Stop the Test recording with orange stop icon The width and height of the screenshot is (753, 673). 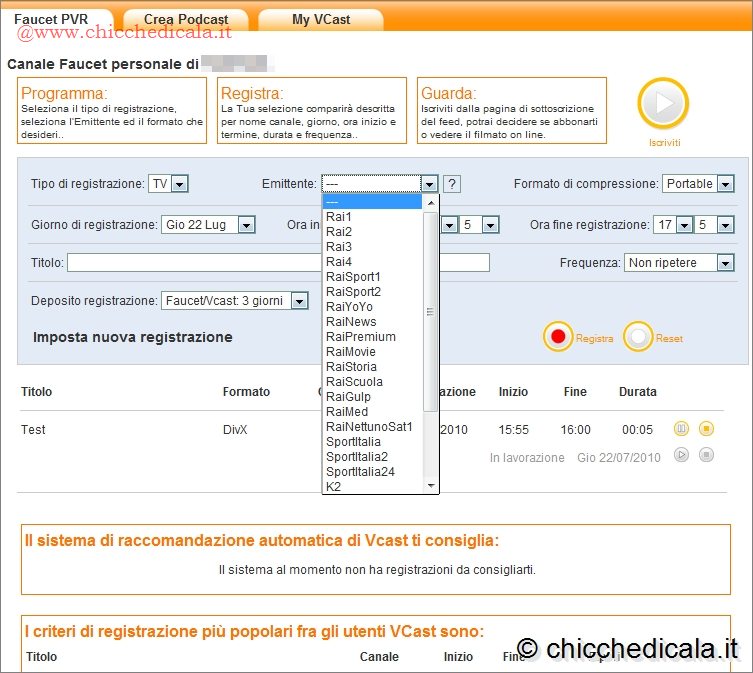click(706, 429)
